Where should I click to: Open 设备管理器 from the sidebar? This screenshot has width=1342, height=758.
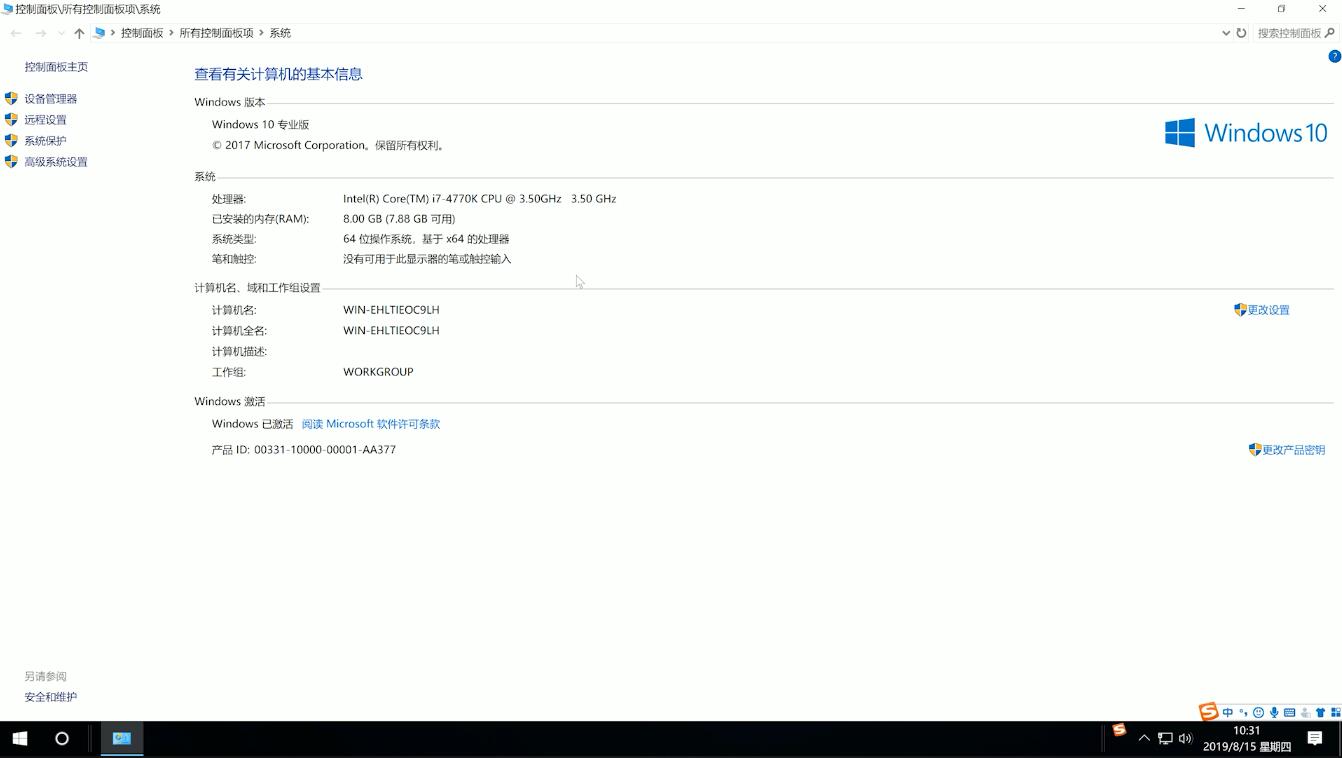point(50,99)
